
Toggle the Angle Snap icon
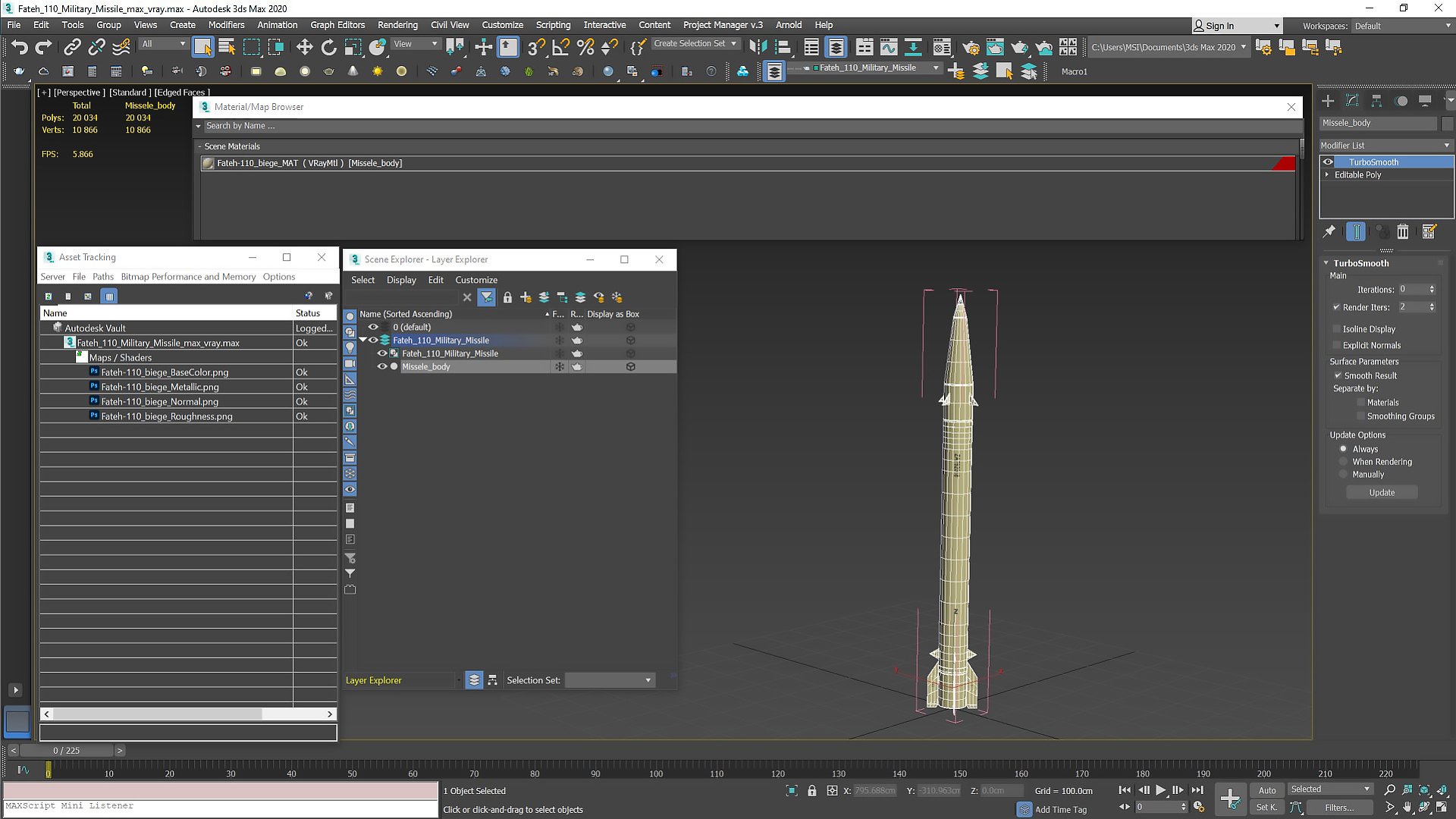560,47
